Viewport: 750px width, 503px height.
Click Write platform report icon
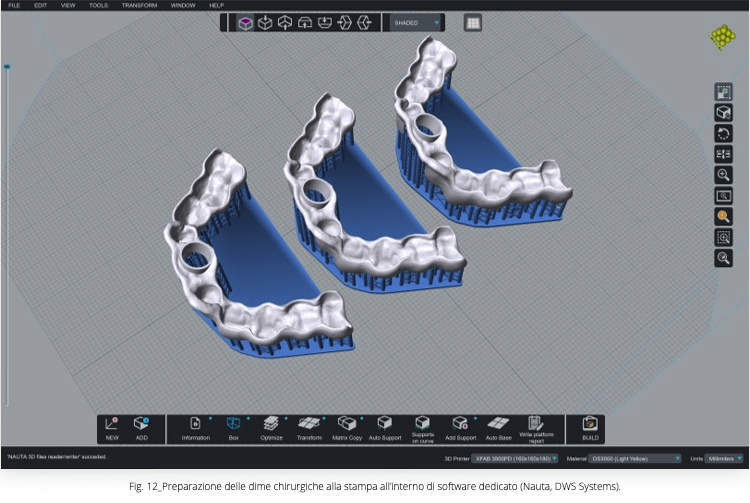point(535,424)
